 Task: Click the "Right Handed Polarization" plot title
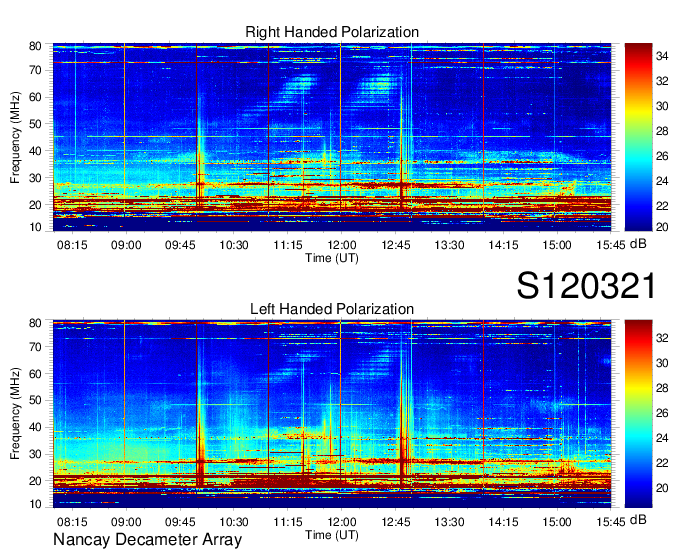[x=332, y=32]
